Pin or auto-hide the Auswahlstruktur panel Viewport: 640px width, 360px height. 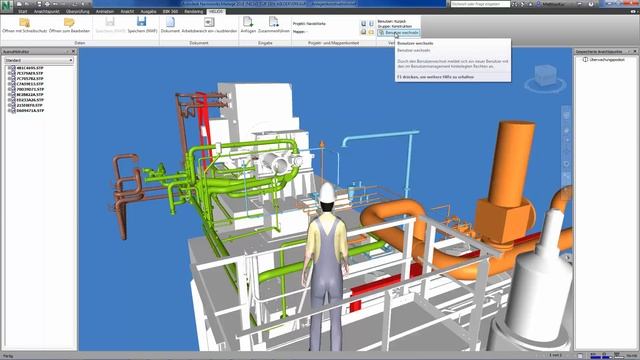[67, 51]
